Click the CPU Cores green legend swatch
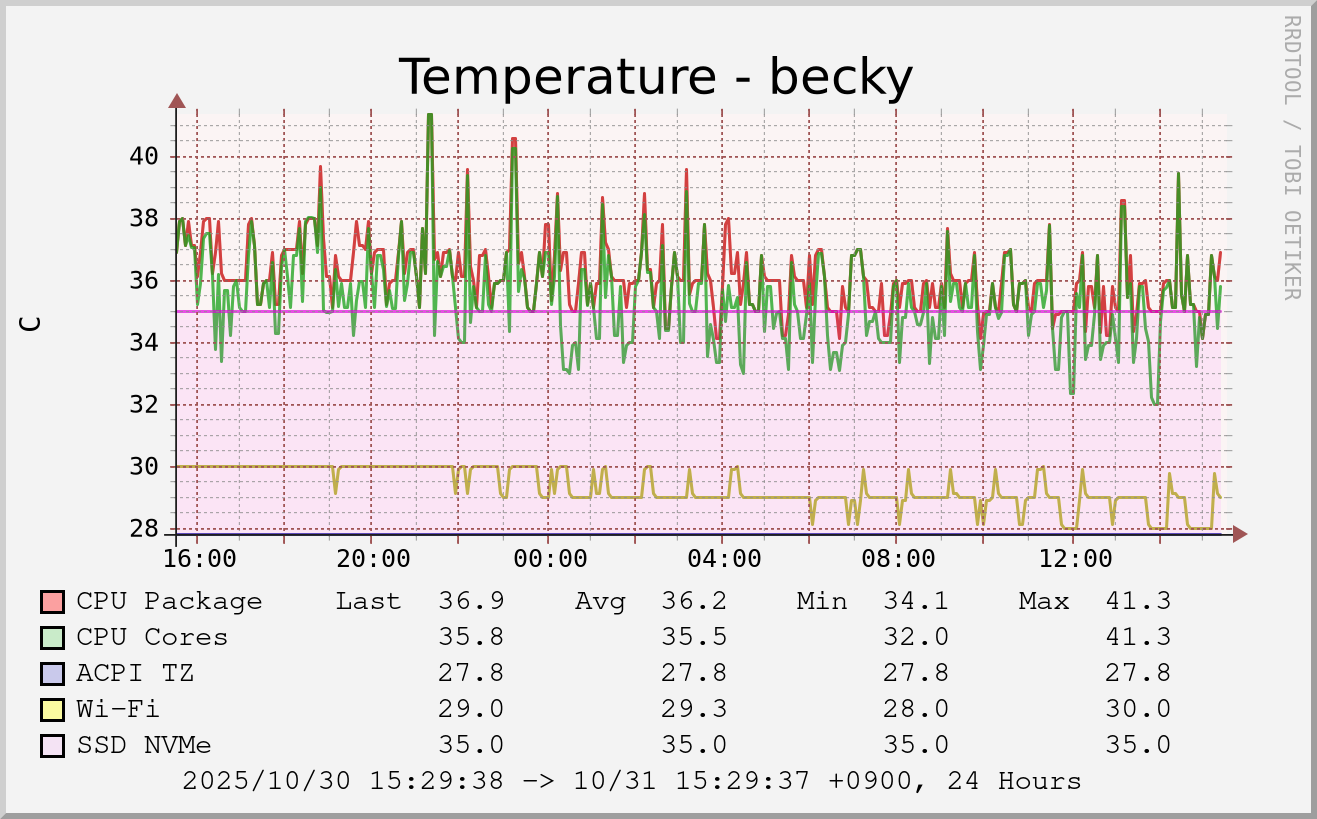Viewport: 1317px width, 819px height. click(x=53, y=638)
